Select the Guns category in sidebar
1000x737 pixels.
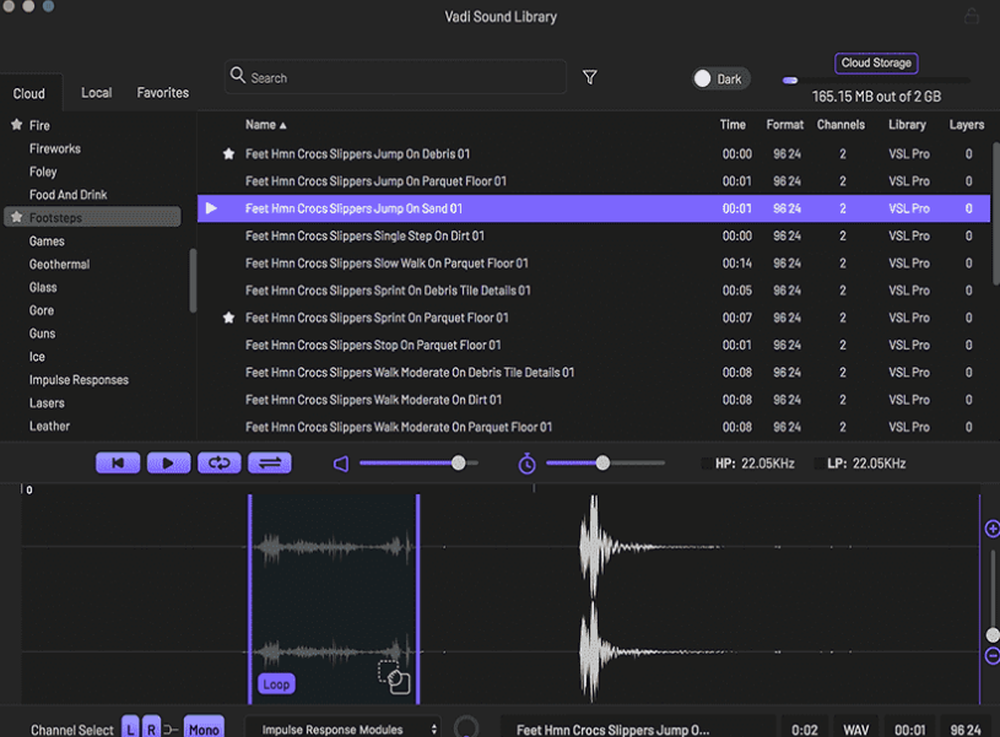click(x=43, y=333)
